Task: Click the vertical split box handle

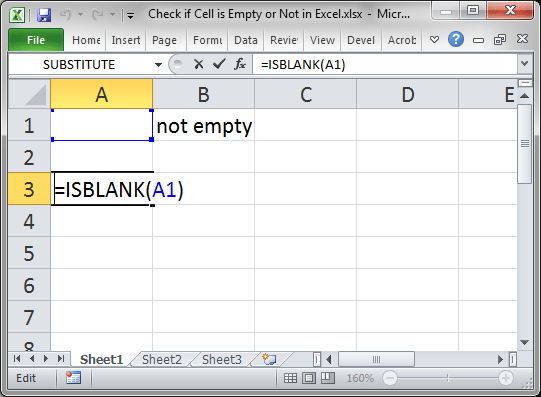Action: click(524, 83)
